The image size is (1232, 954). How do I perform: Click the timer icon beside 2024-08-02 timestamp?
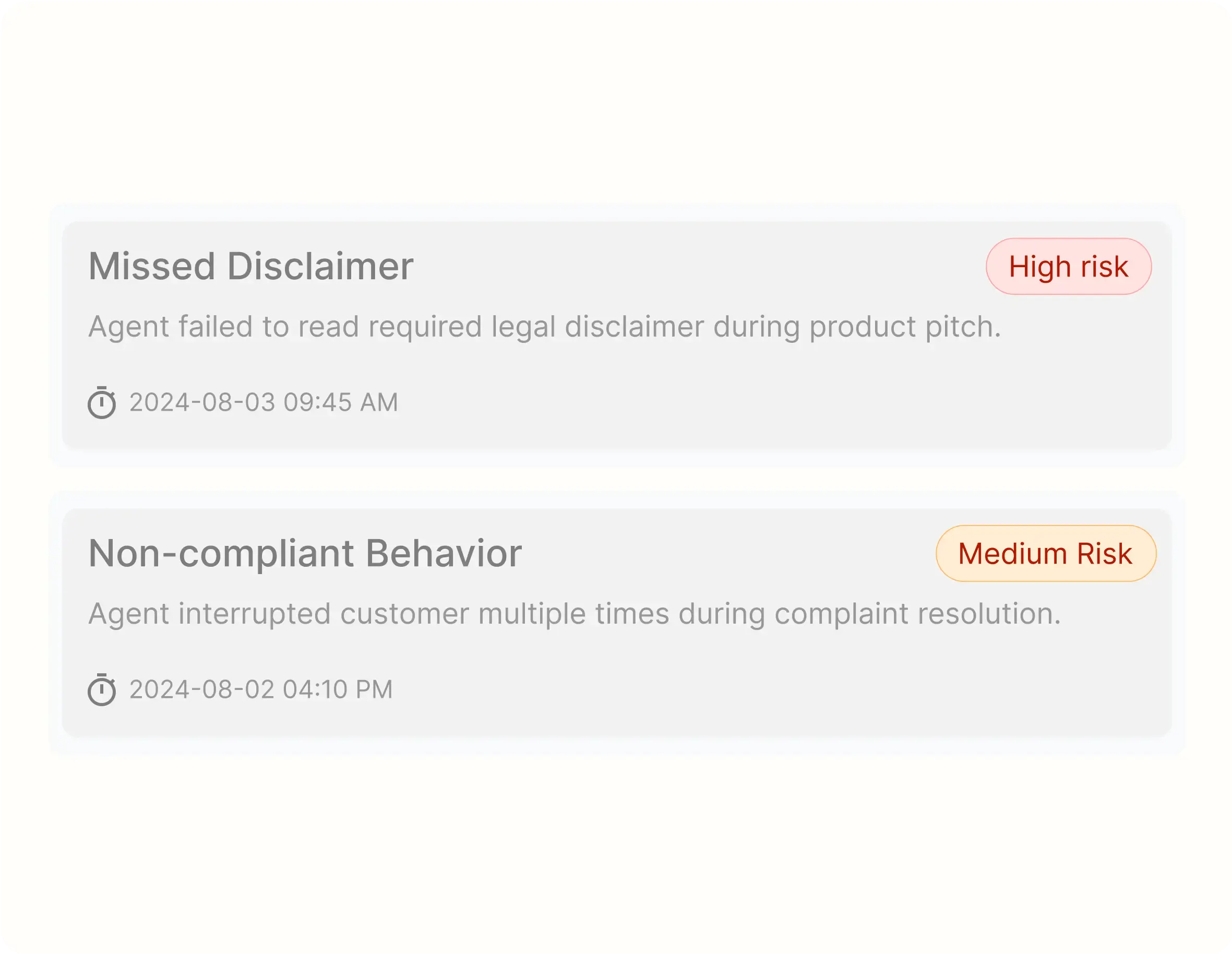(x=102, y=689)
